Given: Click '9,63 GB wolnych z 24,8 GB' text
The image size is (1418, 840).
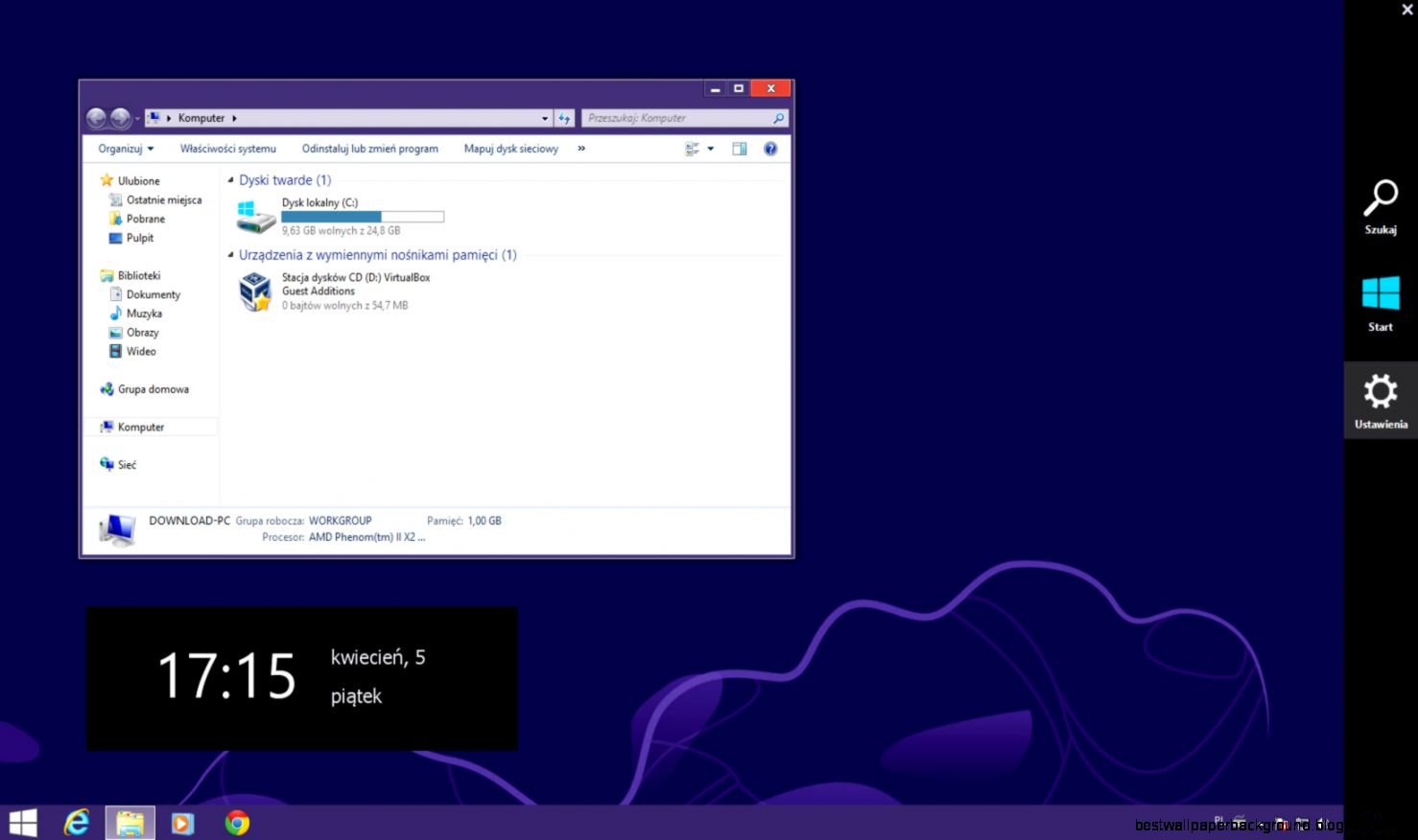Looking at the screenshot, I should pos(342,230).
